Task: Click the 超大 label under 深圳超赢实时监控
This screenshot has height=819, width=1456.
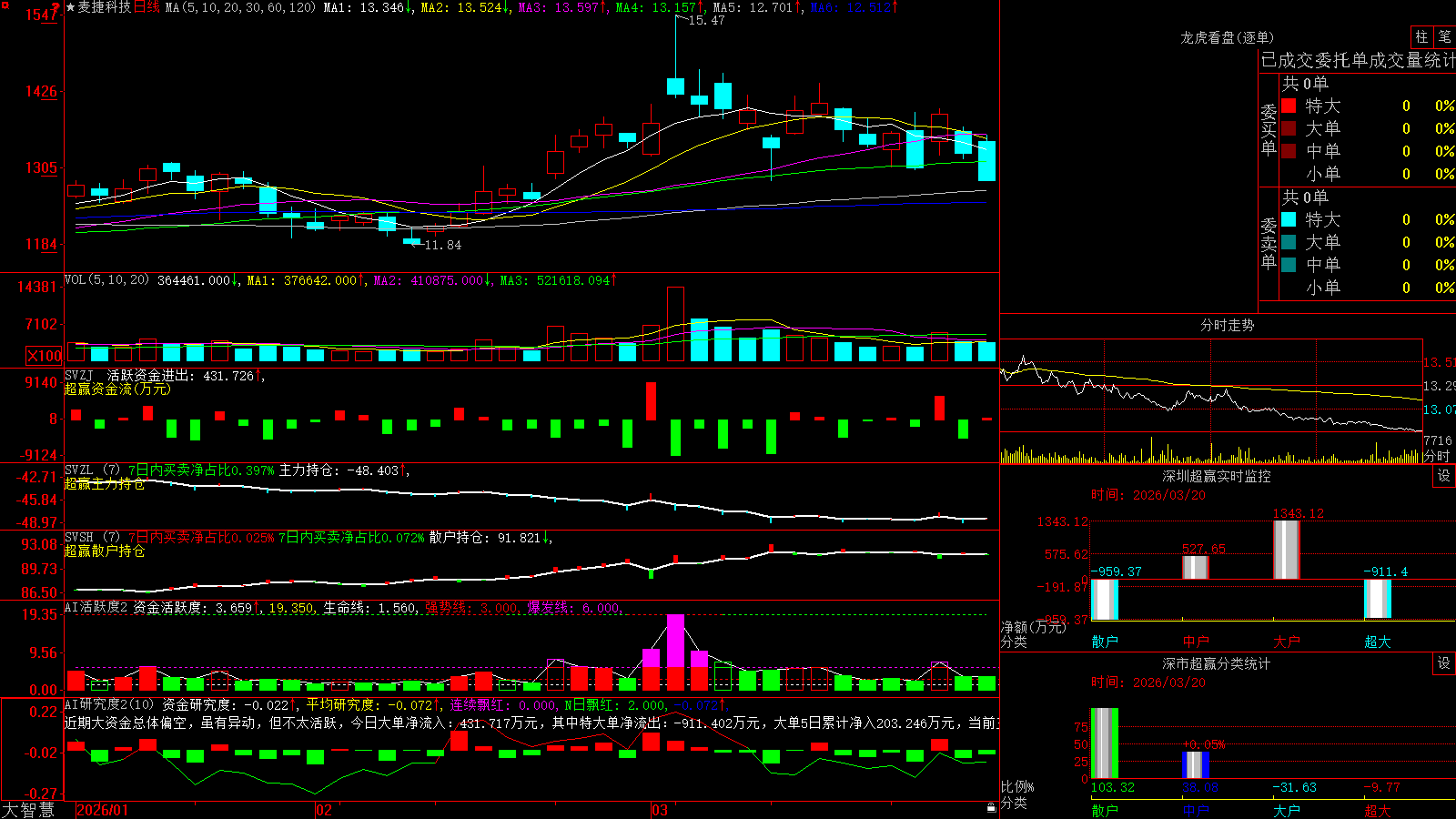Action: click(x=1378, y=642)
